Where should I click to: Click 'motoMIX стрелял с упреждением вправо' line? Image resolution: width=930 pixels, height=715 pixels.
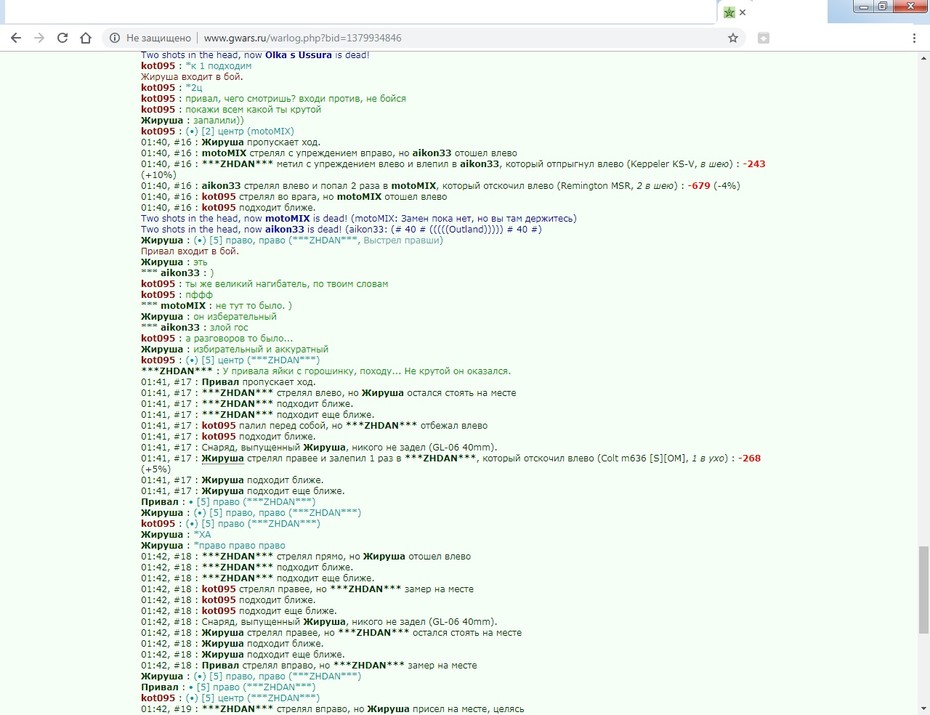pos(329,154)
